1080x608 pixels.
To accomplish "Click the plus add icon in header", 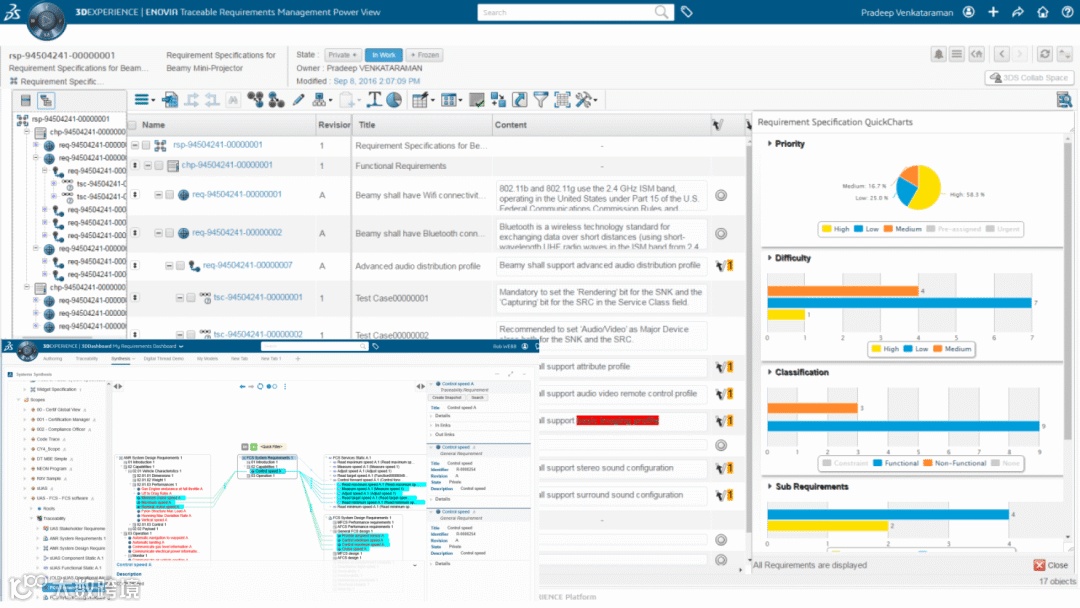I will coord(993,12).
